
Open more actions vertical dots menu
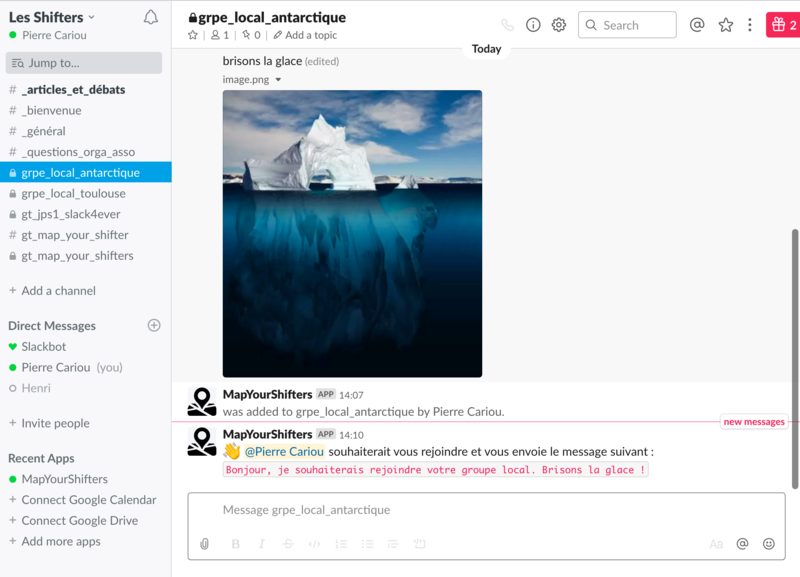750,25
